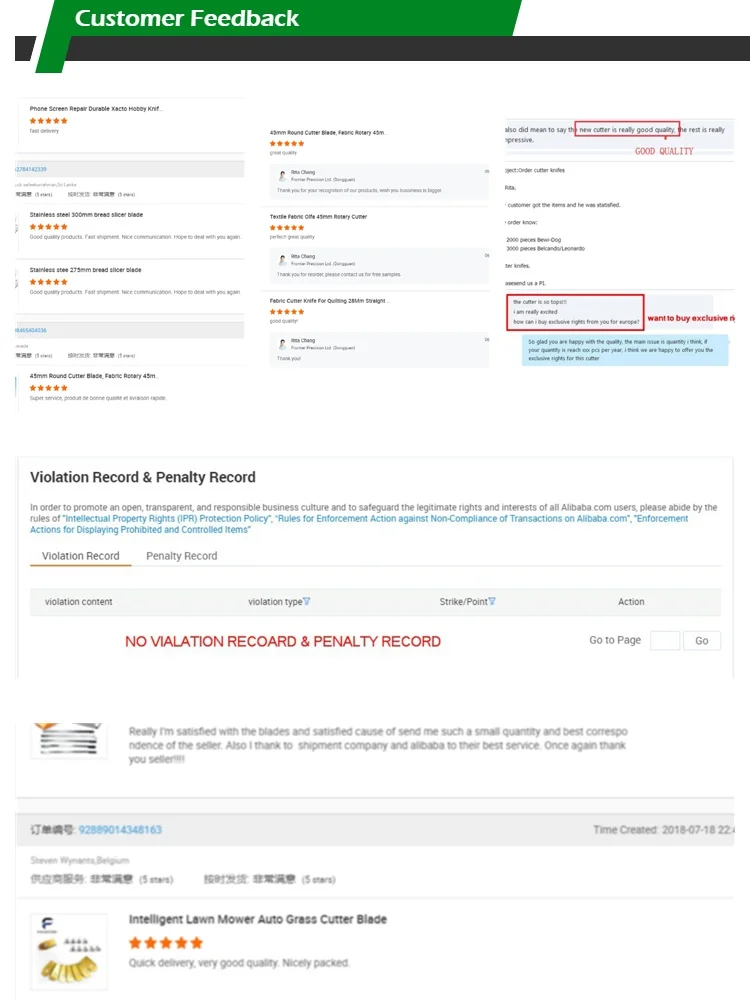The height and width of the screenshot is (1003, 750).
Task: Click stars under Textile Fabric 45mm Rotary Cutter
Action: point(287,228)
